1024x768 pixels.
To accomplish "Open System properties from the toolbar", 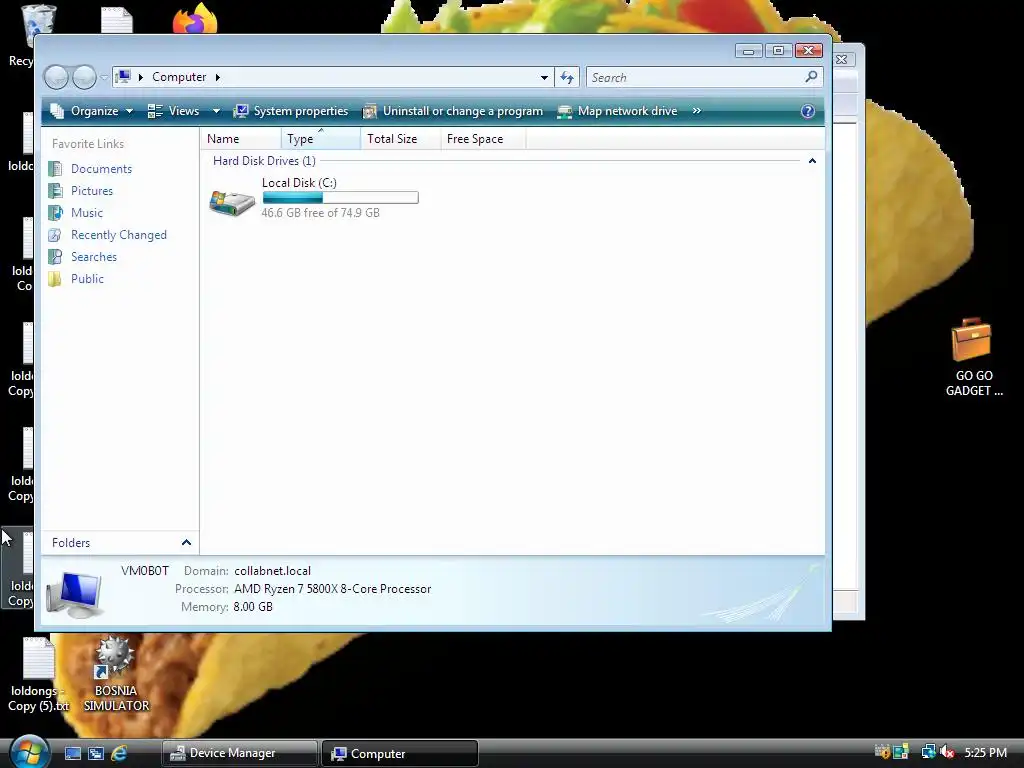I will click(x=291, y=111).
